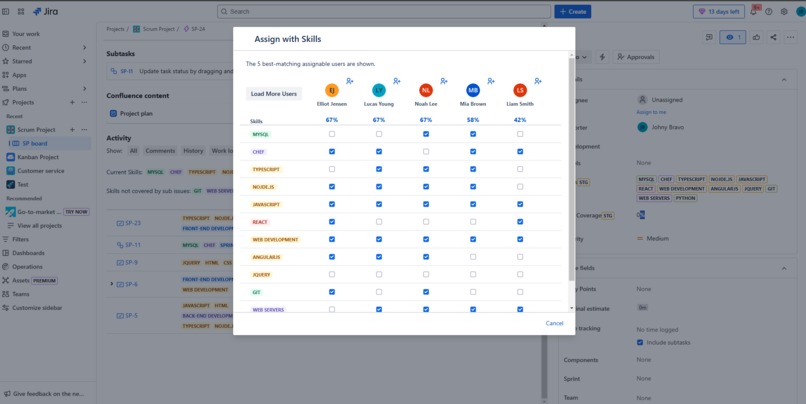Open Your work in sidebar
The image size is (806, 404).
tap(26, 34)
